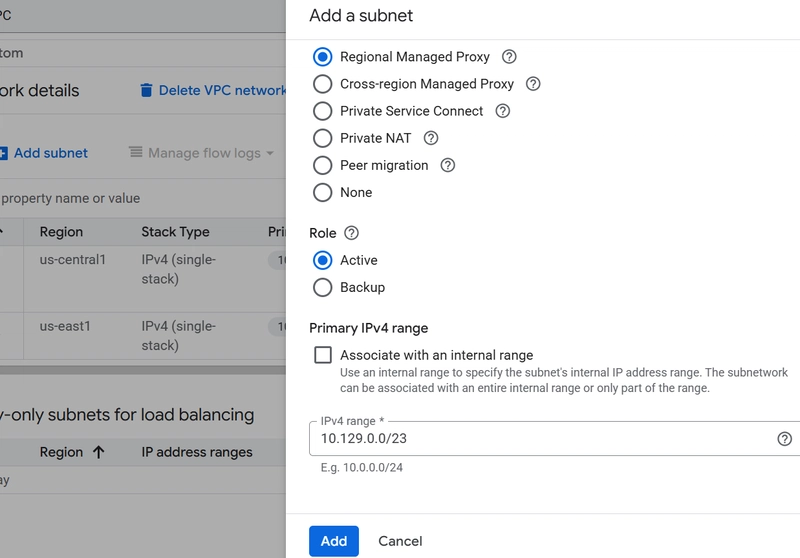Choose the Backup role radio button
Screen dimensions: 800x558
323,287
